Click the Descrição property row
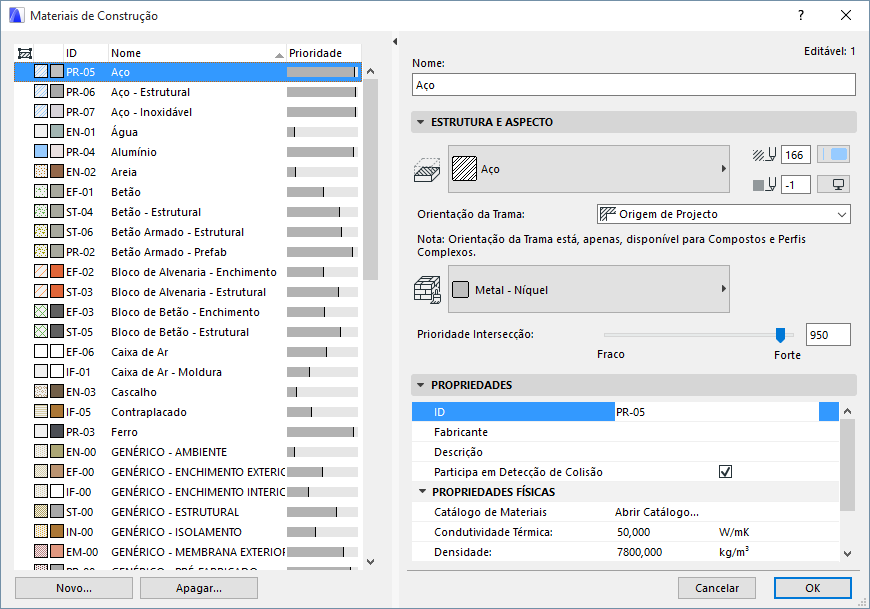The height and width of the screenshot is (609, 870). [625, 451]
